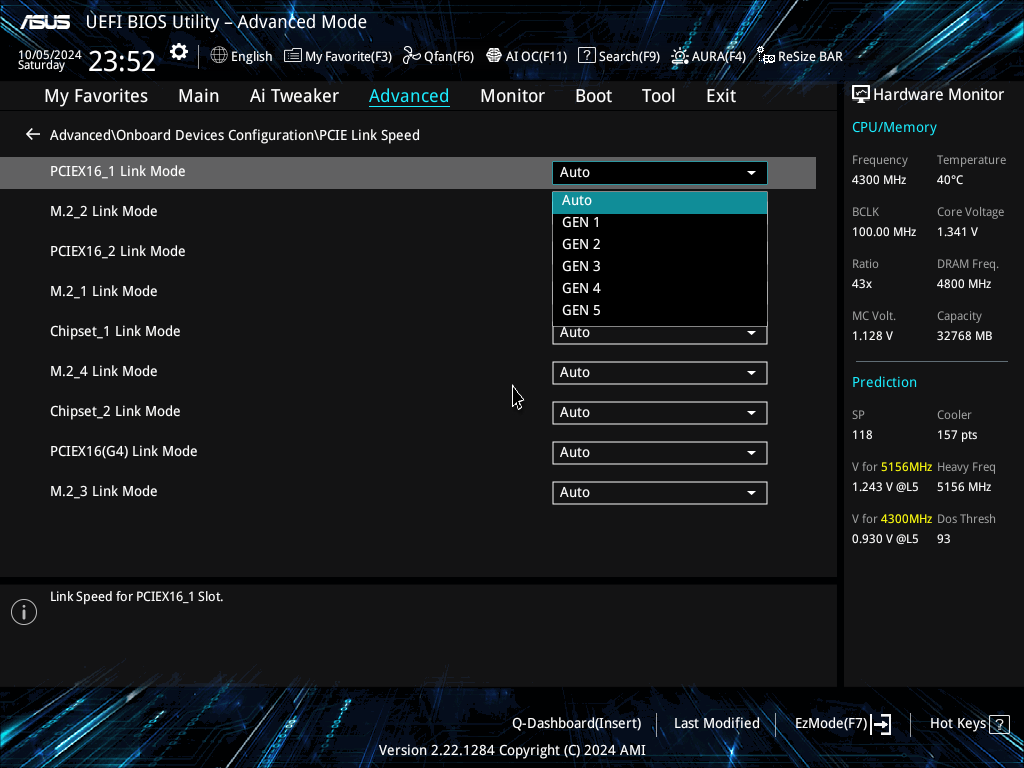Click the CPU/Memory section heading
The width and height of the screenshot is (1024, 768).
(894, 127)
